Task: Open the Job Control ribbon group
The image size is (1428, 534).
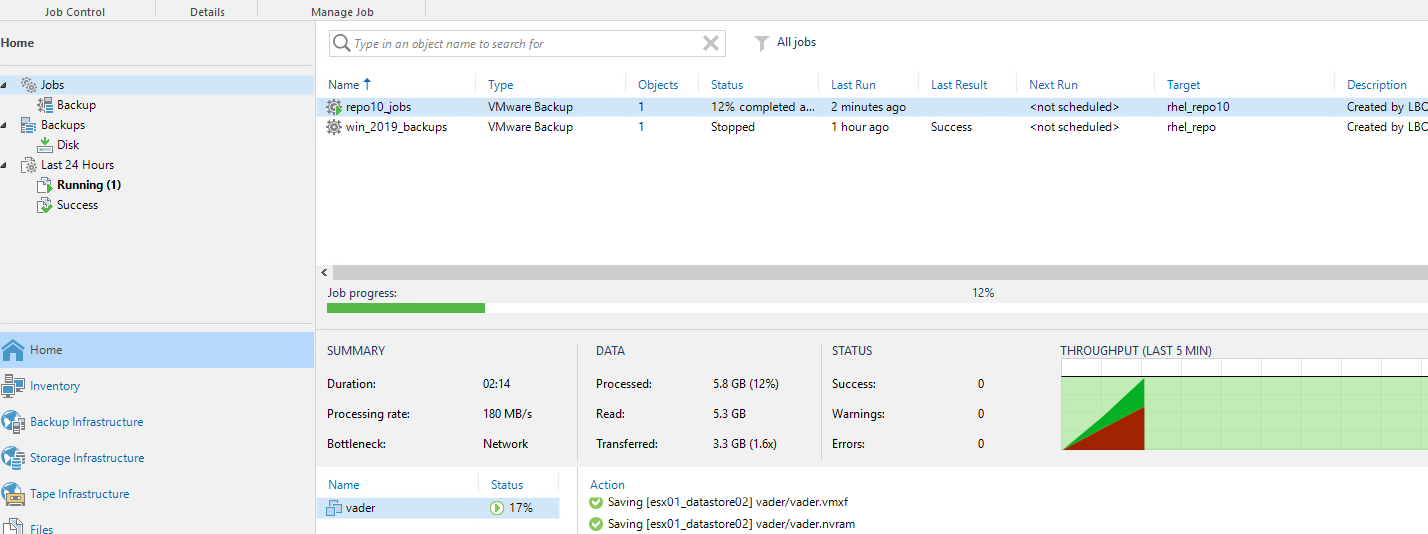Action: click(75, 12)
